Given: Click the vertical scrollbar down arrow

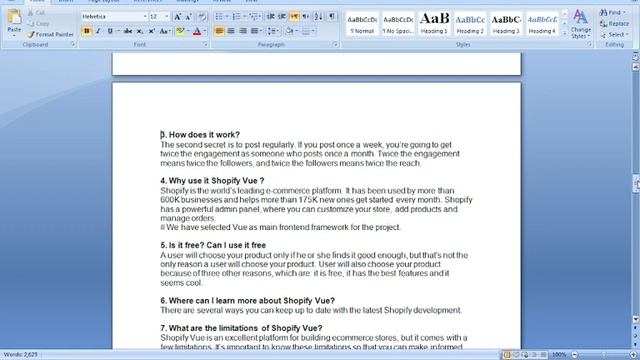Looking at the screenshot, I should point(636,320).
